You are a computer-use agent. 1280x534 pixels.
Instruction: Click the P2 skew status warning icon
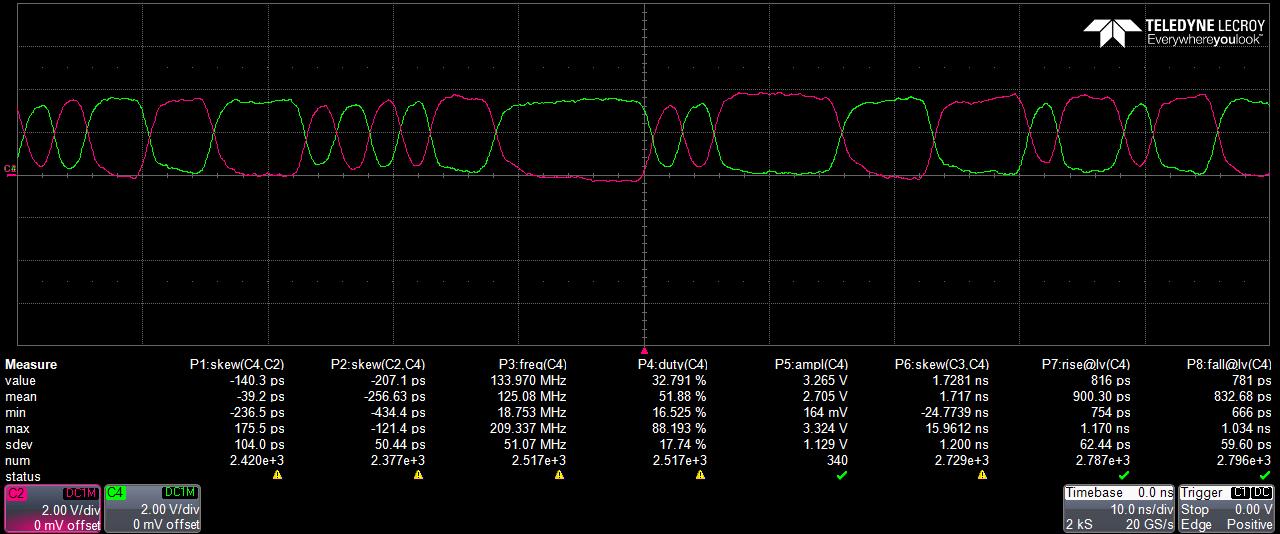click(x=418, y=476)
